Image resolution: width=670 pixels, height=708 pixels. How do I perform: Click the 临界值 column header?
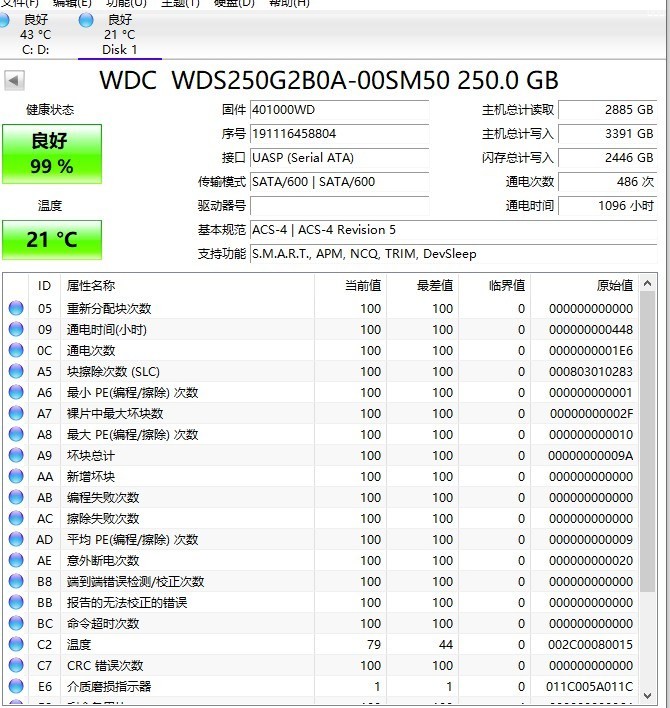click(x=494, y=285)
